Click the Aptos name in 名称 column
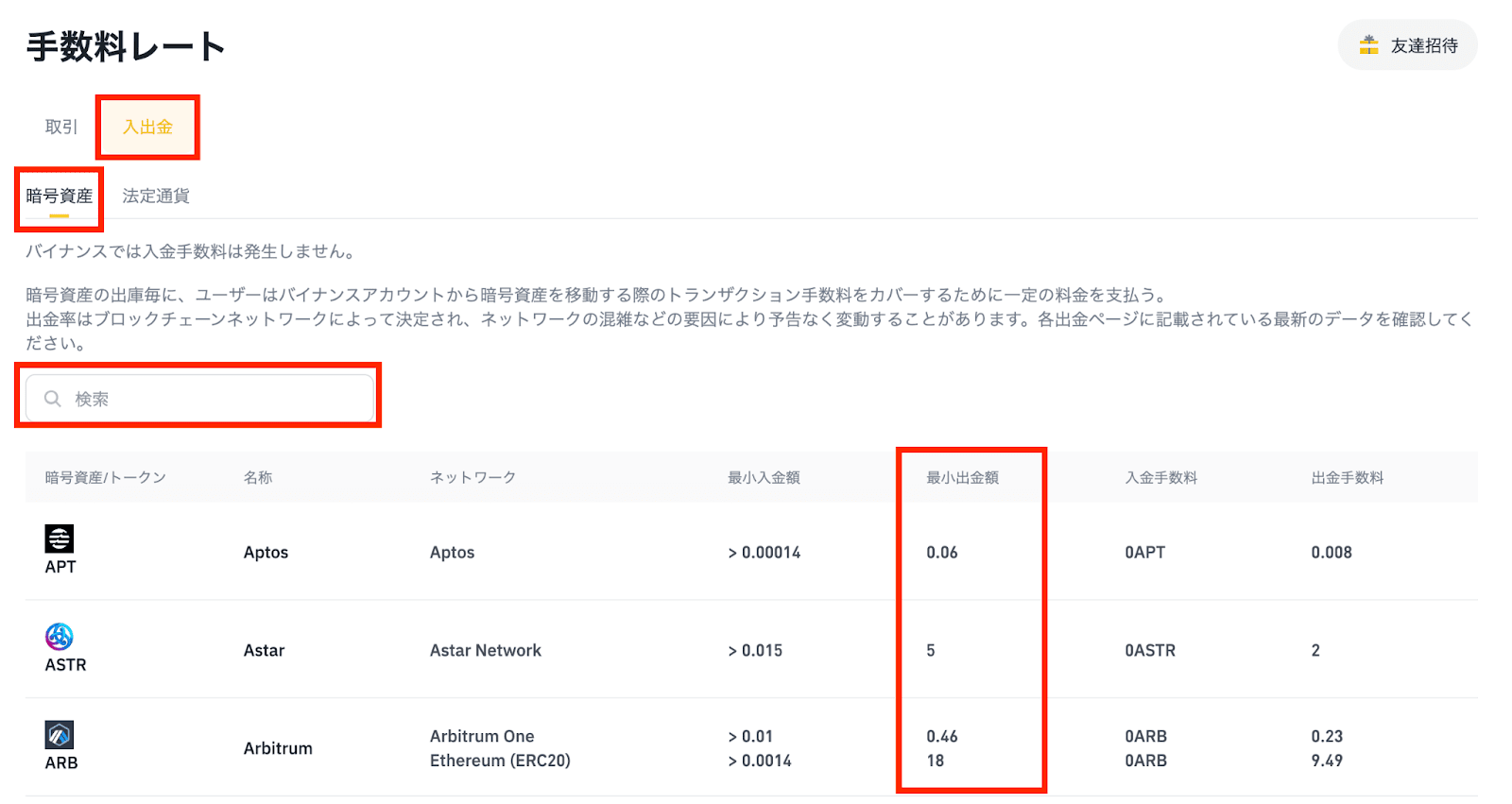 tap(266, 553)
